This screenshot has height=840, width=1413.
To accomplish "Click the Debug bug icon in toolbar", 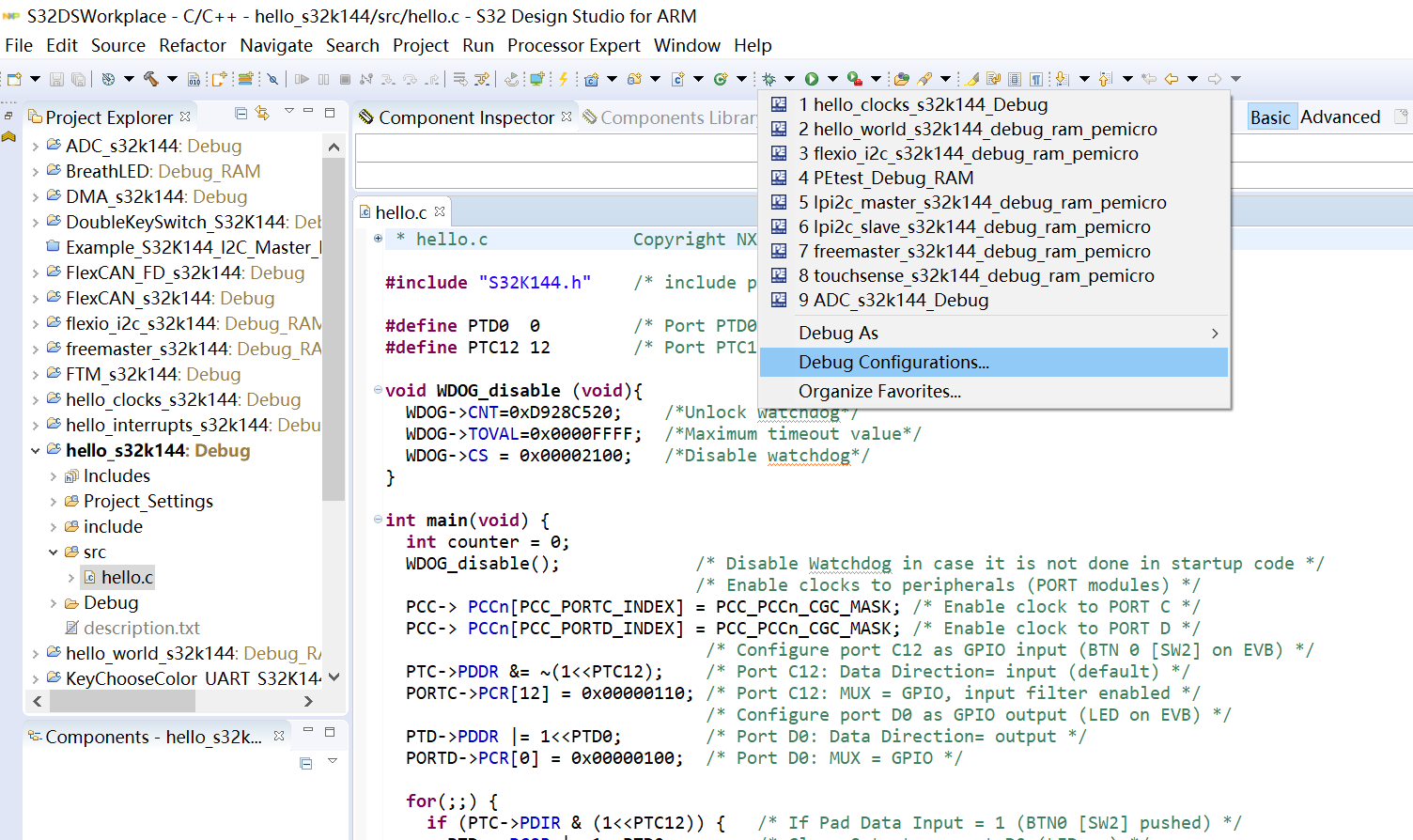I will click(769, 79).
